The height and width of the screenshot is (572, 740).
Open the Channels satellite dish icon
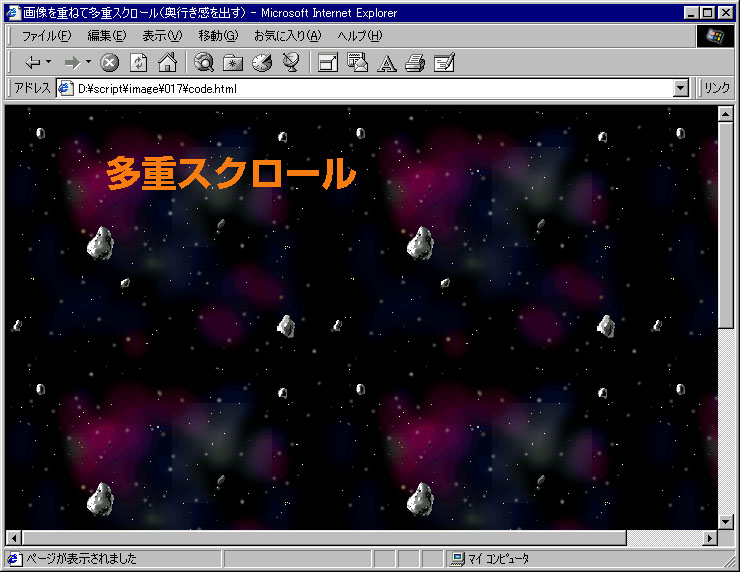(291, 62)
